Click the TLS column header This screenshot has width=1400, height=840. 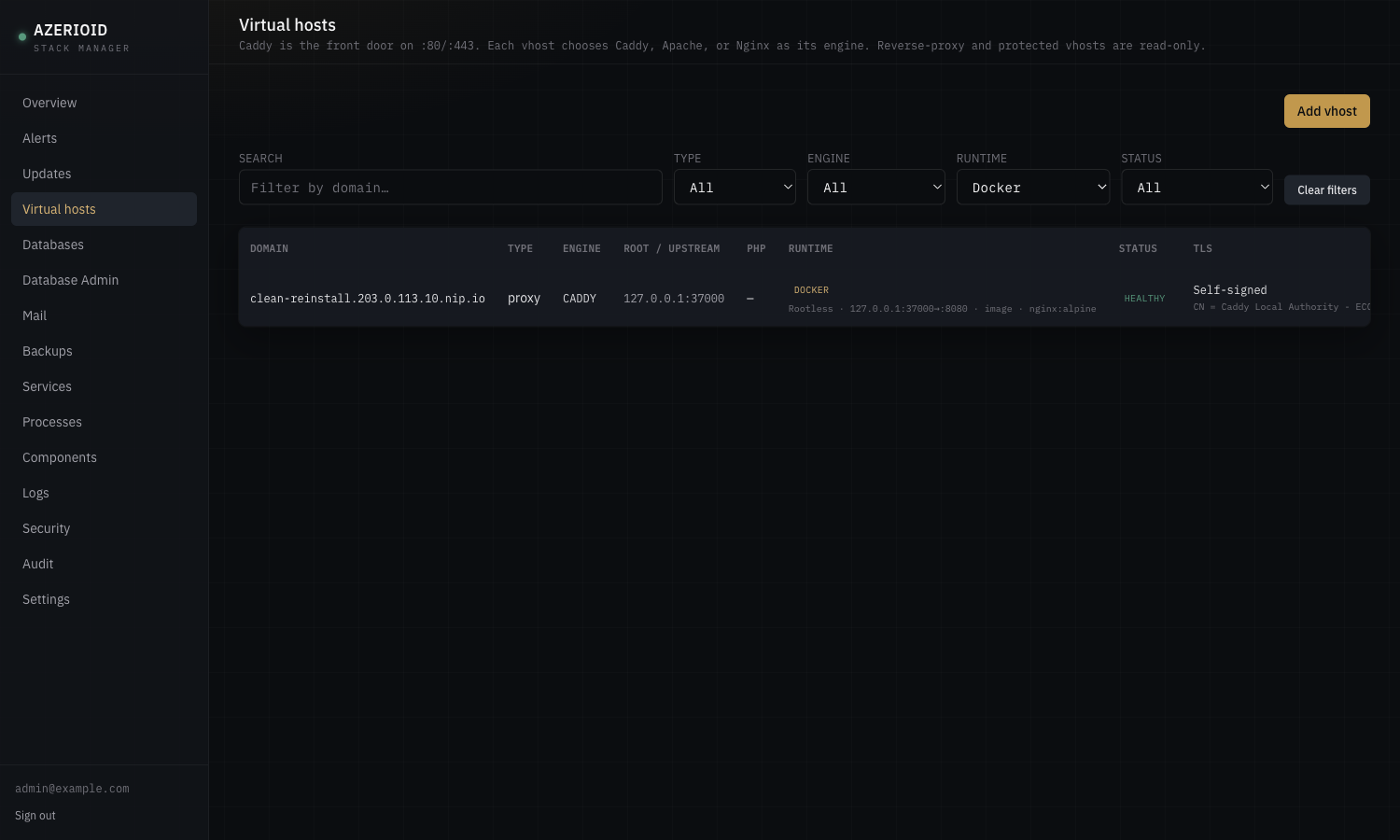point(1202,249)
